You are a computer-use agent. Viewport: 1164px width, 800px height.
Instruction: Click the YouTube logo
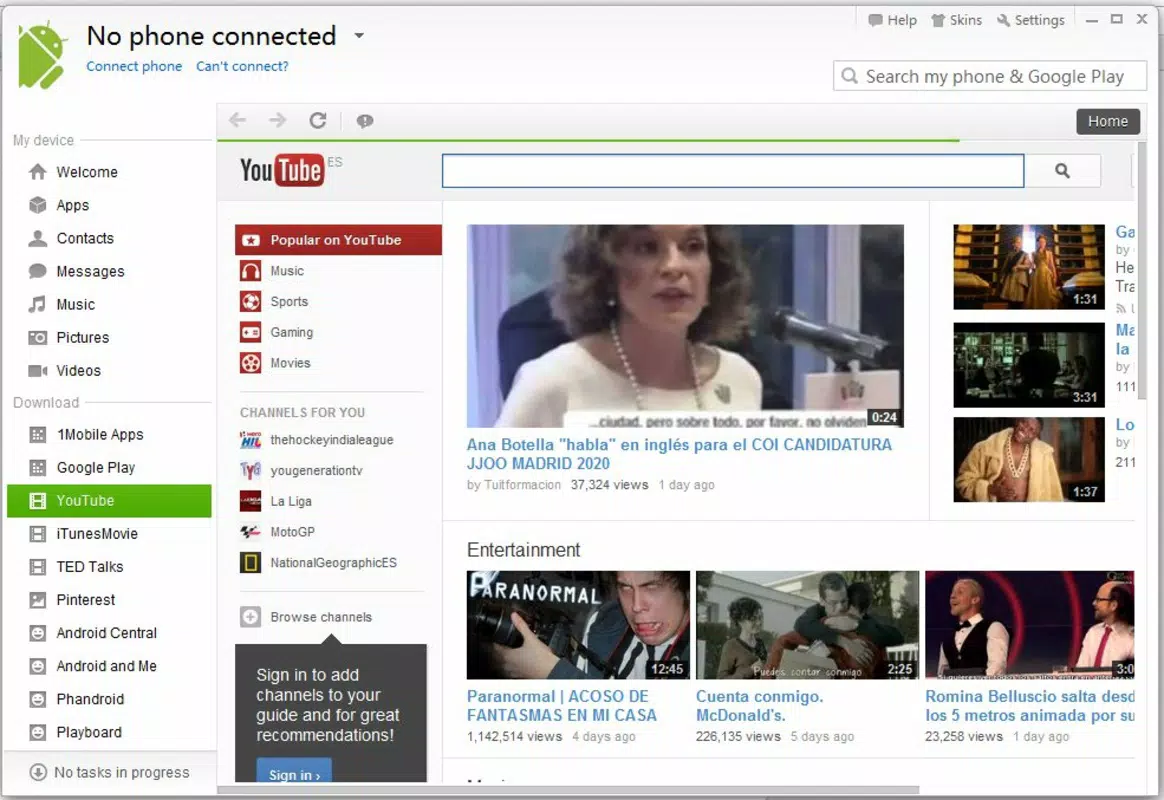point(282,170)
